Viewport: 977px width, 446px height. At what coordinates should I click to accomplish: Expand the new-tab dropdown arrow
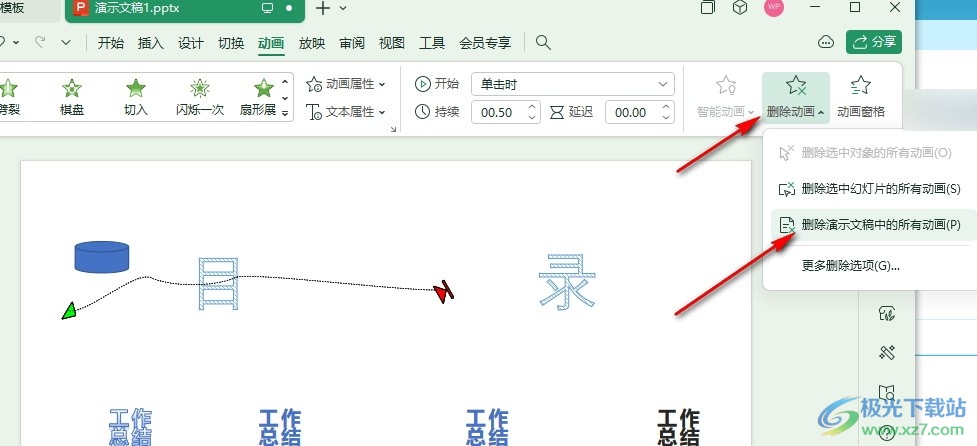[343, 9]
